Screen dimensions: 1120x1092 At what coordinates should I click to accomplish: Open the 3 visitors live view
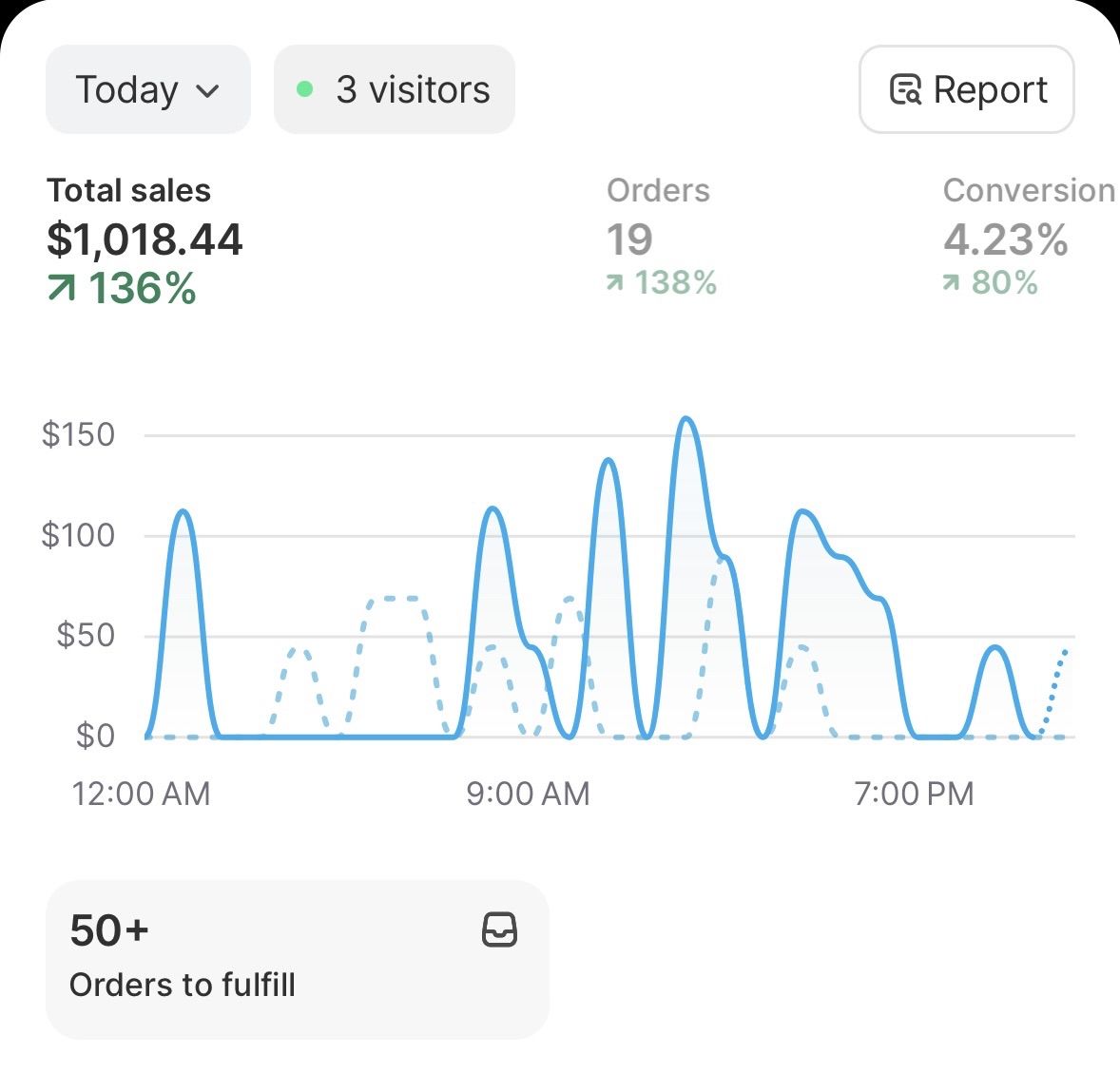pos(394,90)
